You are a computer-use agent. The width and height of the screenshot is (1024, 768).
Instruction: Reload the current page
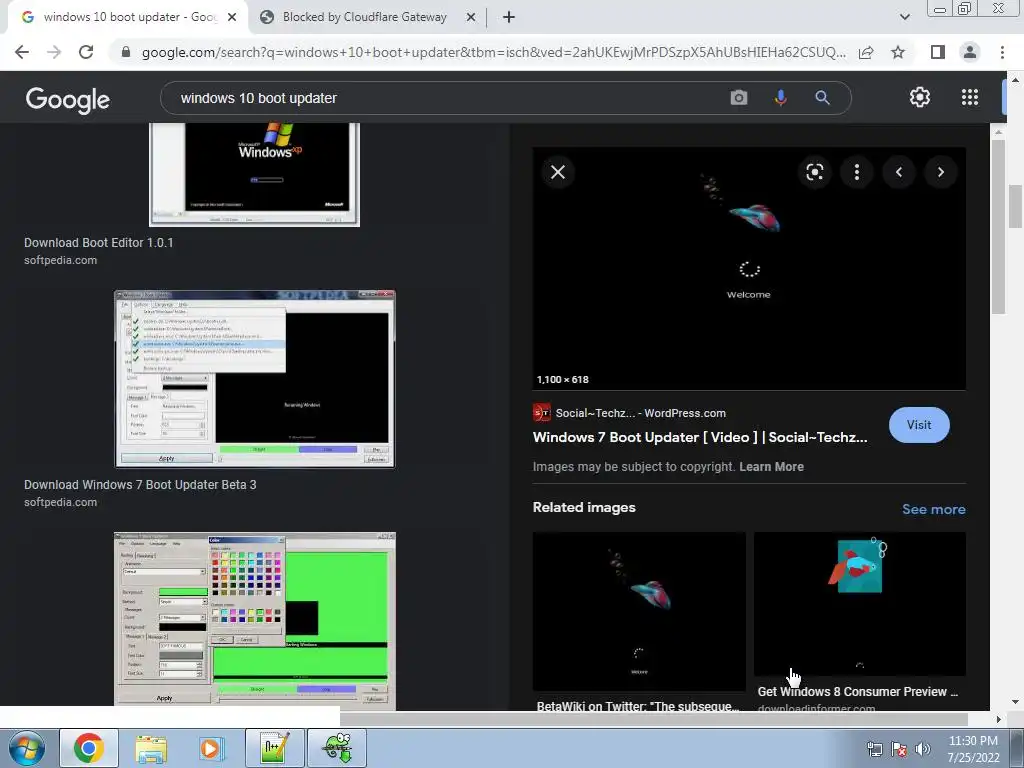click(x=86, y=52)
